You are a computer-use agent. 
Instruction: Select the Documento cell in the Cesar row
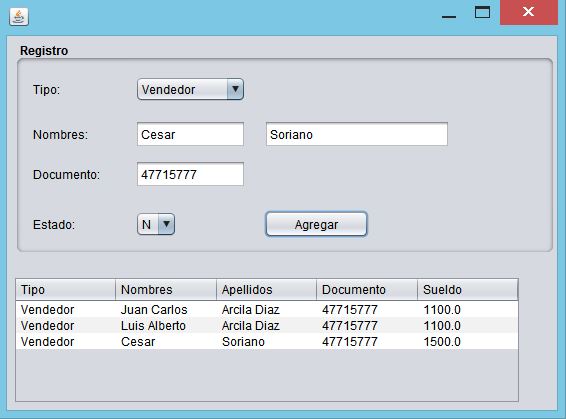(x=367, y=341)
